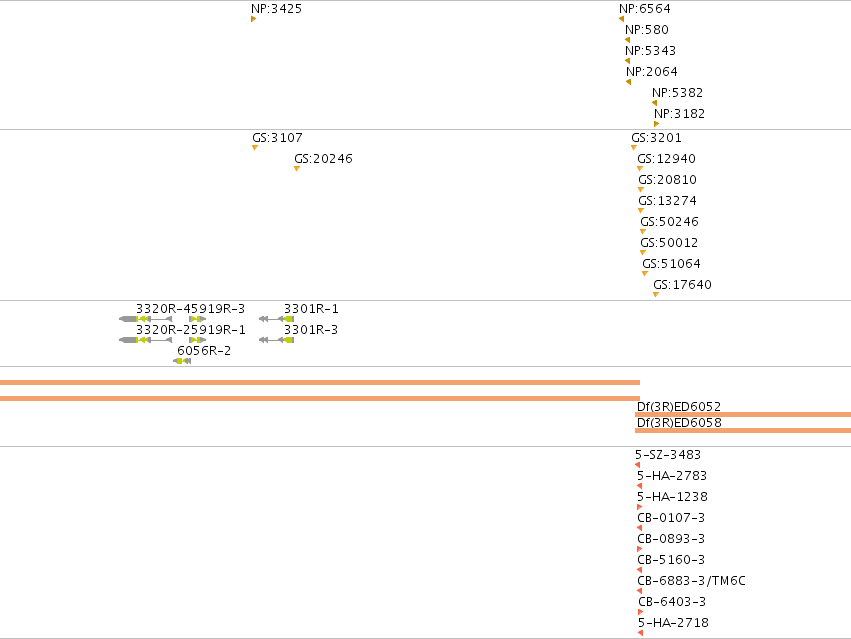The width and height of the screenshot is (851, 639).
Task: Select NP:5343 feature label
Action: [651, 51]
